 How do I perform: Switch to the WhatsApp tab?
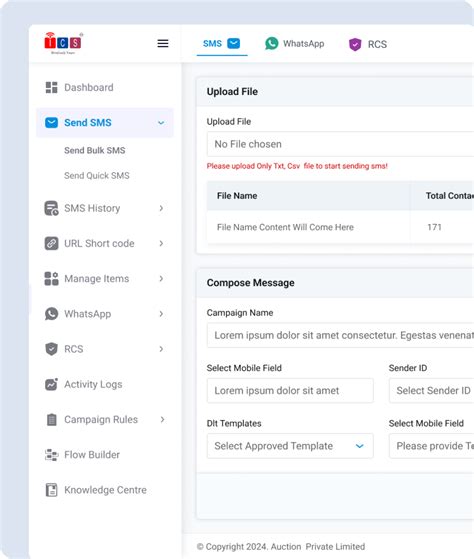(x=294, y=44)
